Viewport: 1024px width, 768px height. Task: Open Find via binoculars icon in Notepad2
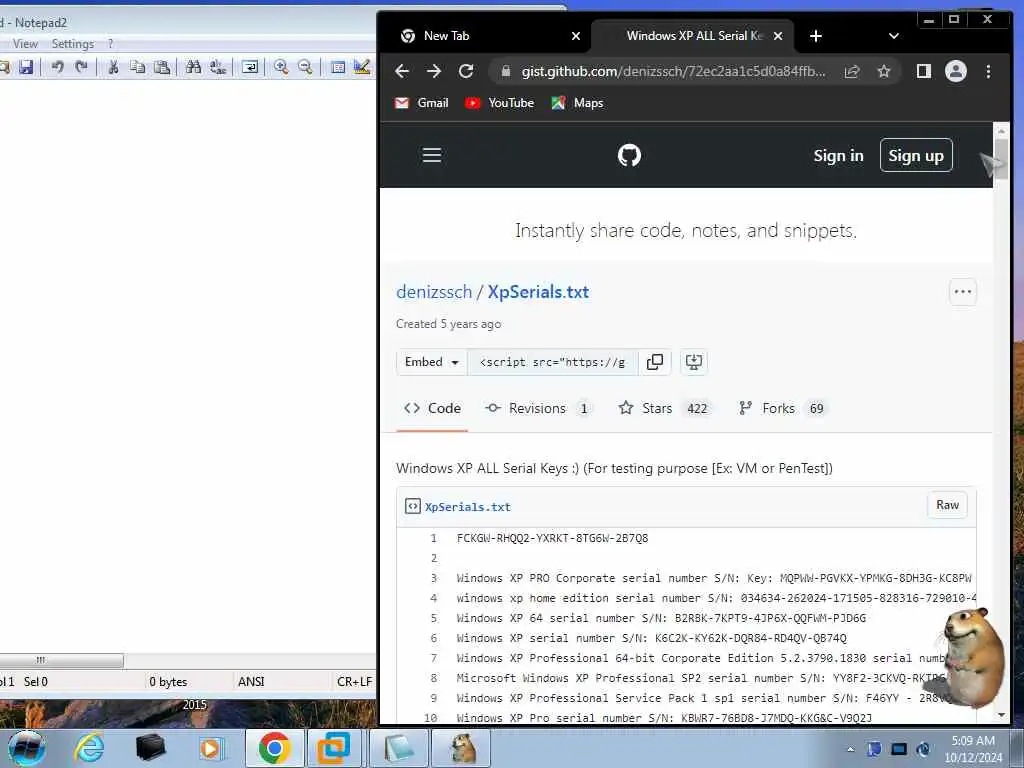tap(193, 67)
